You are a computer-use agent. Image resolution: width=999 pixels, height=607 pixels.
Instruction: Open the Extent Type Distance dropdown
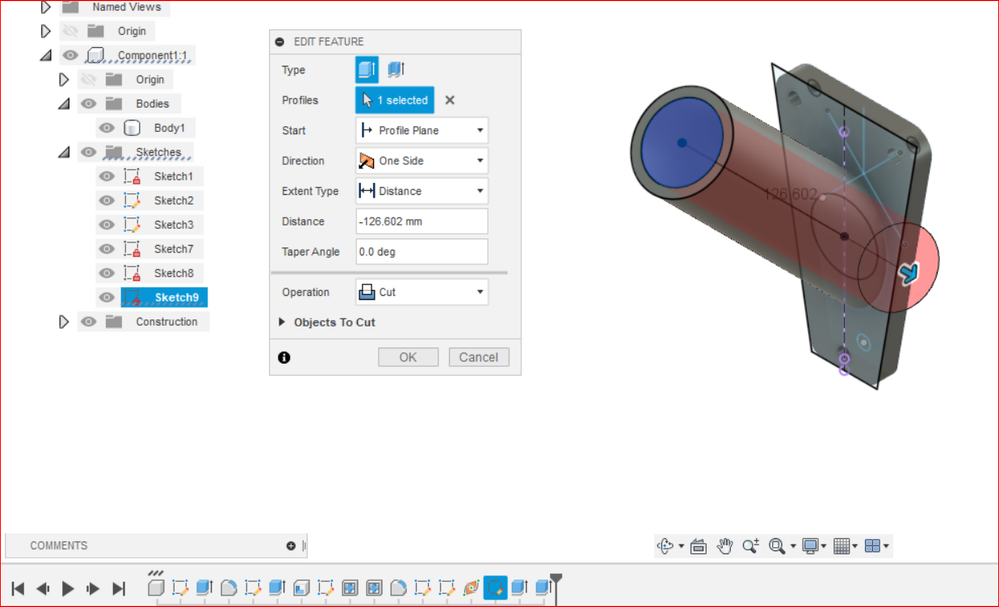[422, 191]
